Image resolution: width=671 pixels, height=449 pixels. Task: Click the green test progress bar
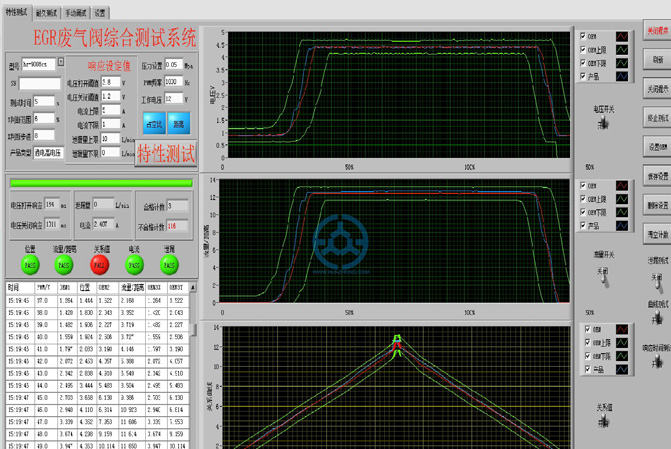tap(101, 183)
